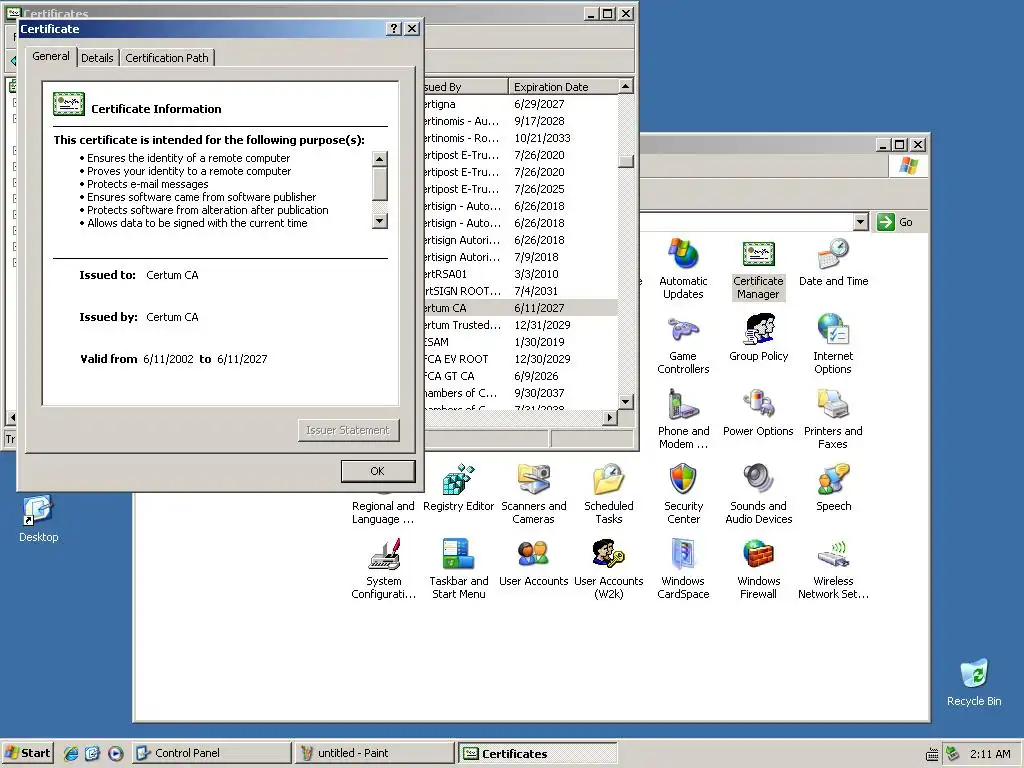Open Windows Firewall icon
The image size is (1024, 768).
758,569
